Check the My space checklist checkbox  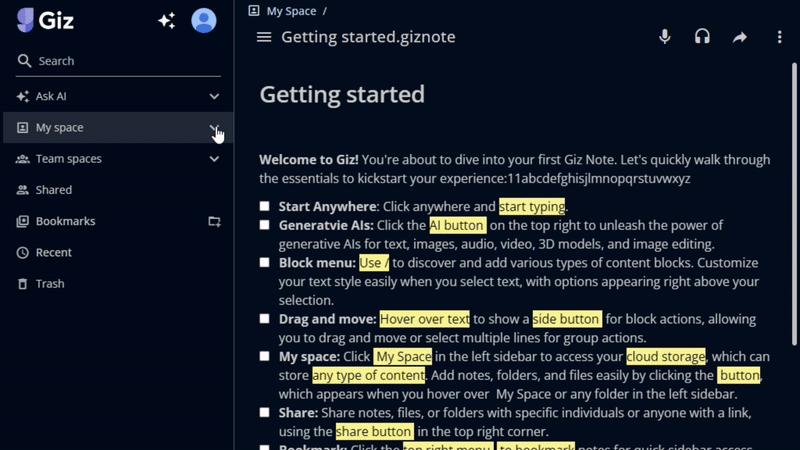pyautogui.click(x=264, y=356)
